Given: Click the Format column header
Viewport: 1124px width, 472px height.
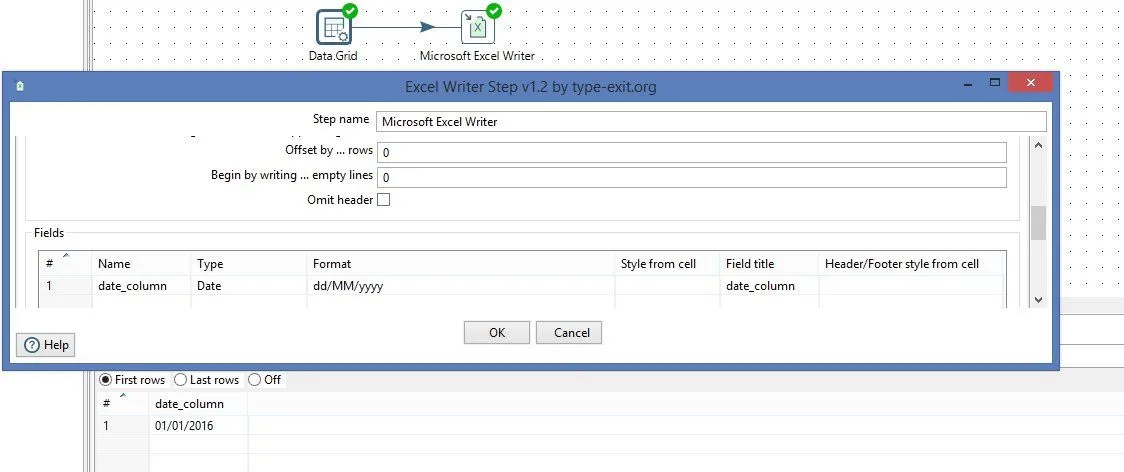Looking at the screenshot, I should (461, 263).
